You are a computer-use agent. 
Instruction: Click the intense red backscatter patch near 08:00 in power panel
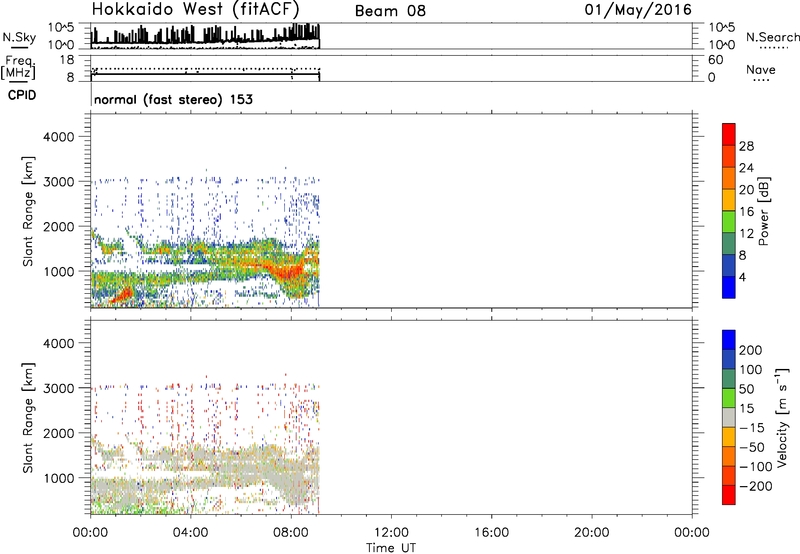point(288,272)
